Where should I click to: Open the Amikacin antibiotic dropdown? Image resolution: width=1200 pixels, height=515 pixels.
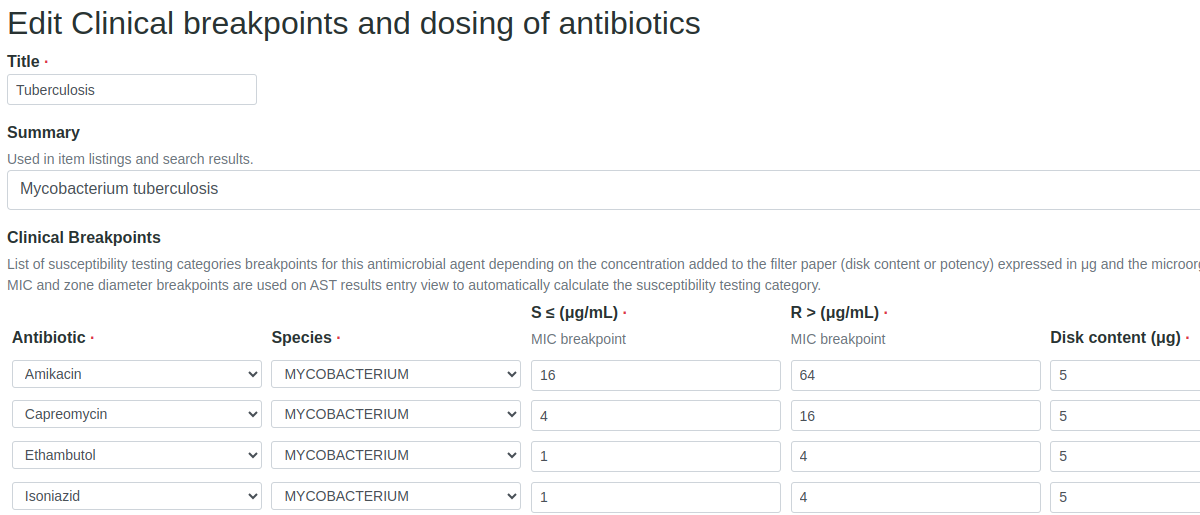[137, 375]
